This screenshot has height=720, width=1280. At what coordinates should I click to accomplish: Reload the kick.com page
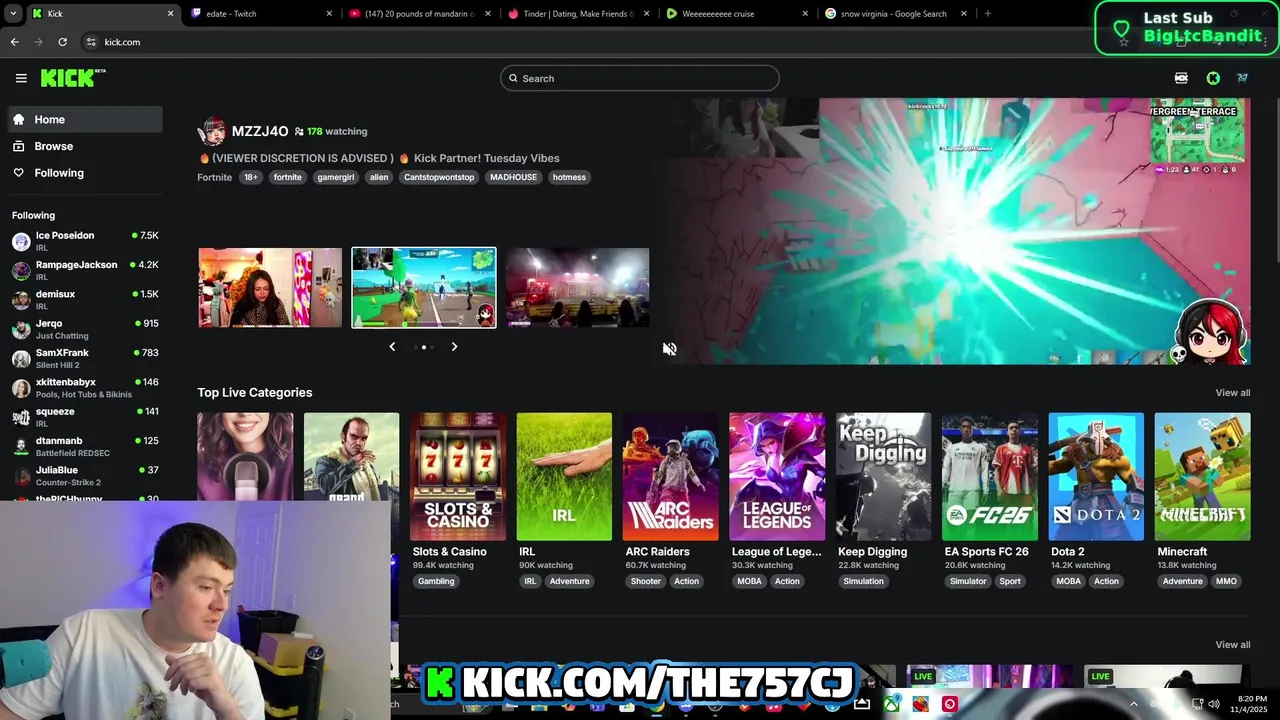[x=62, y=42]
